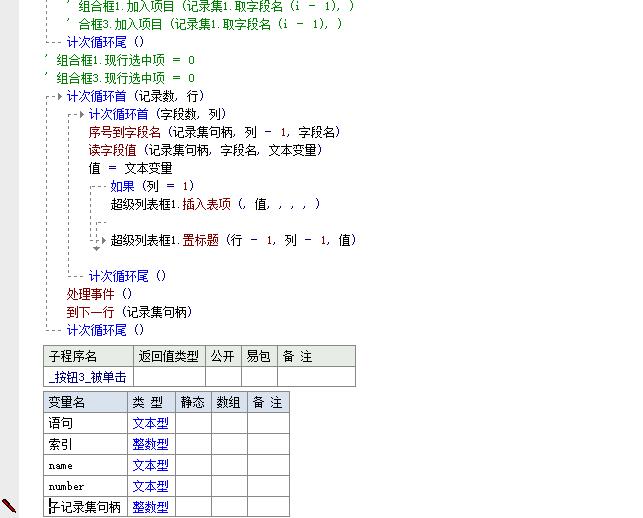The width and height of the screenshot is (643, 518).
Task: Select variable name 子记录集句柄
Action: click(x=86, y=507)
